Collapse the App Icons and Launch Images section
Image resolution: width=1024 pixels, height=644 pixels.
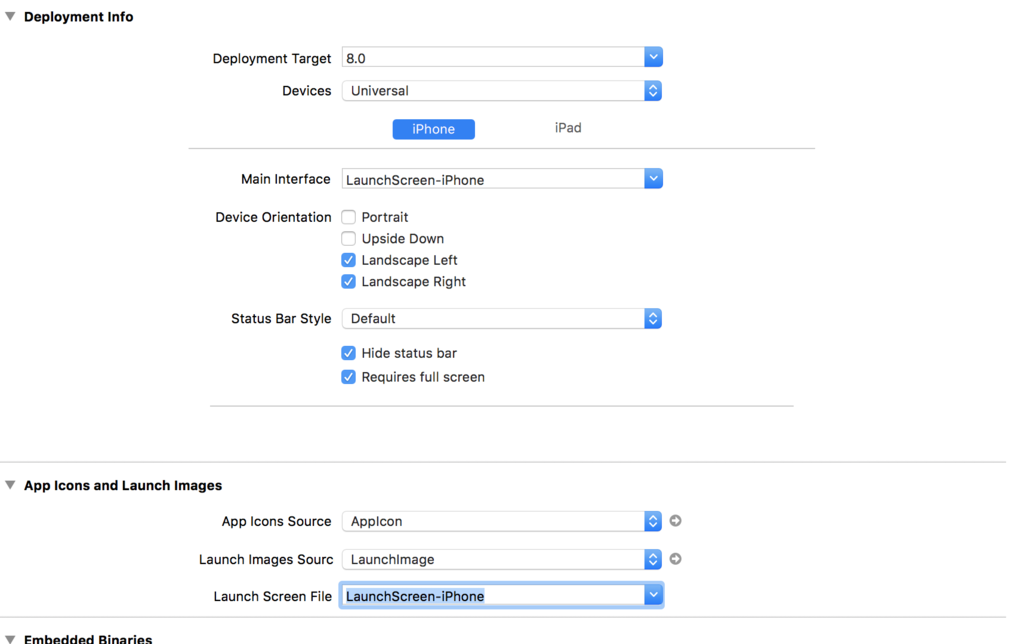click(x=10, y=485)
